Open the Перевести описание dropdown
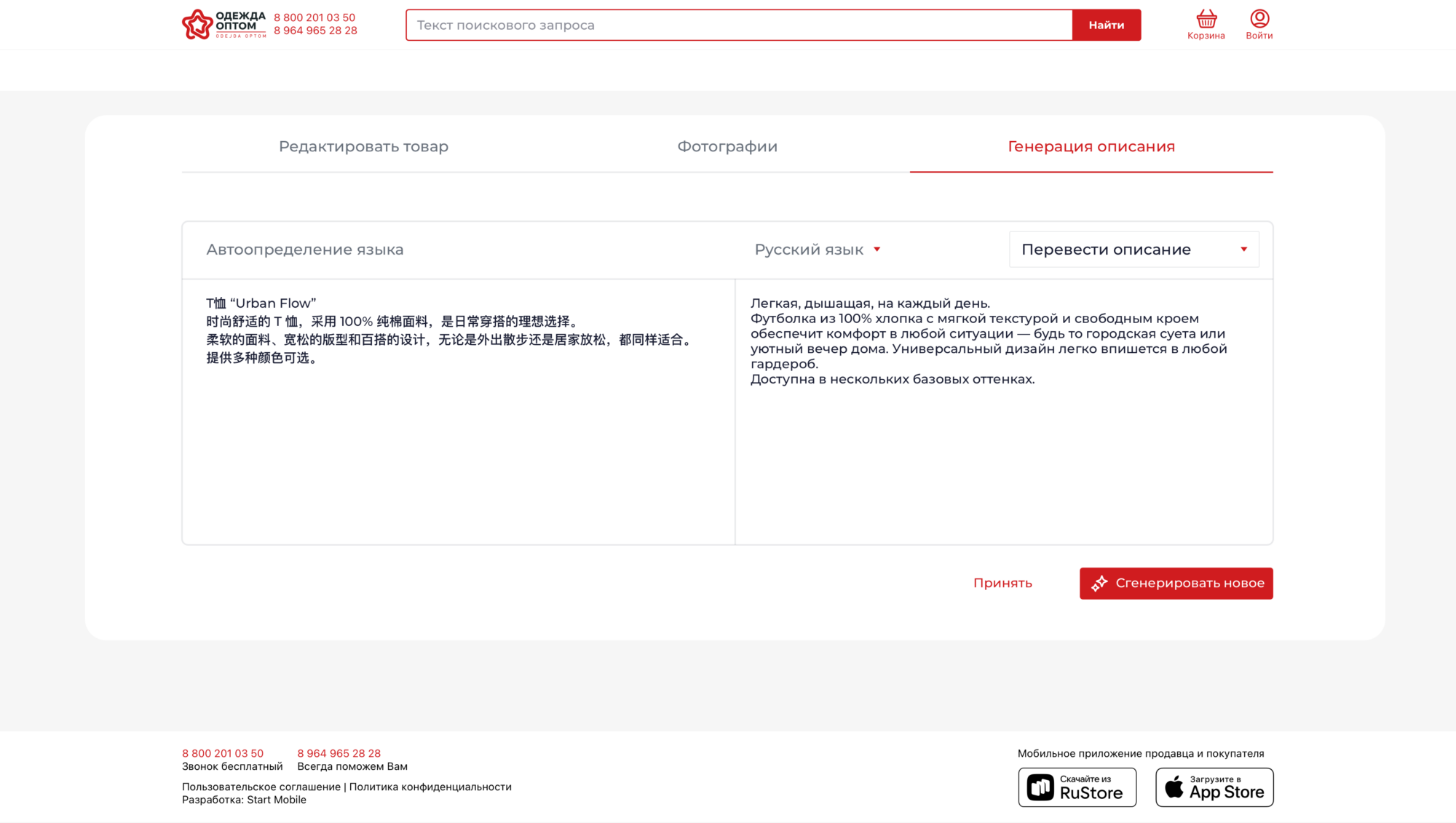Viewport: 1456px width, 823px height. [1133, 250]
